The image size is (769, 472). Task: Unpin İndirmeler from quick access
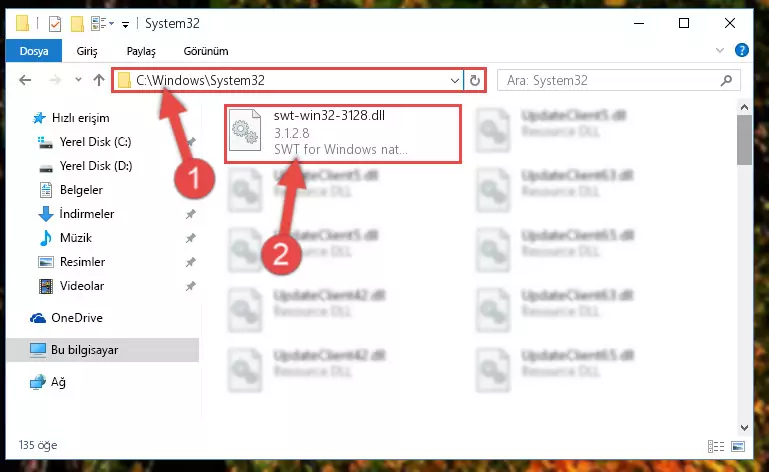pos(190,214)
